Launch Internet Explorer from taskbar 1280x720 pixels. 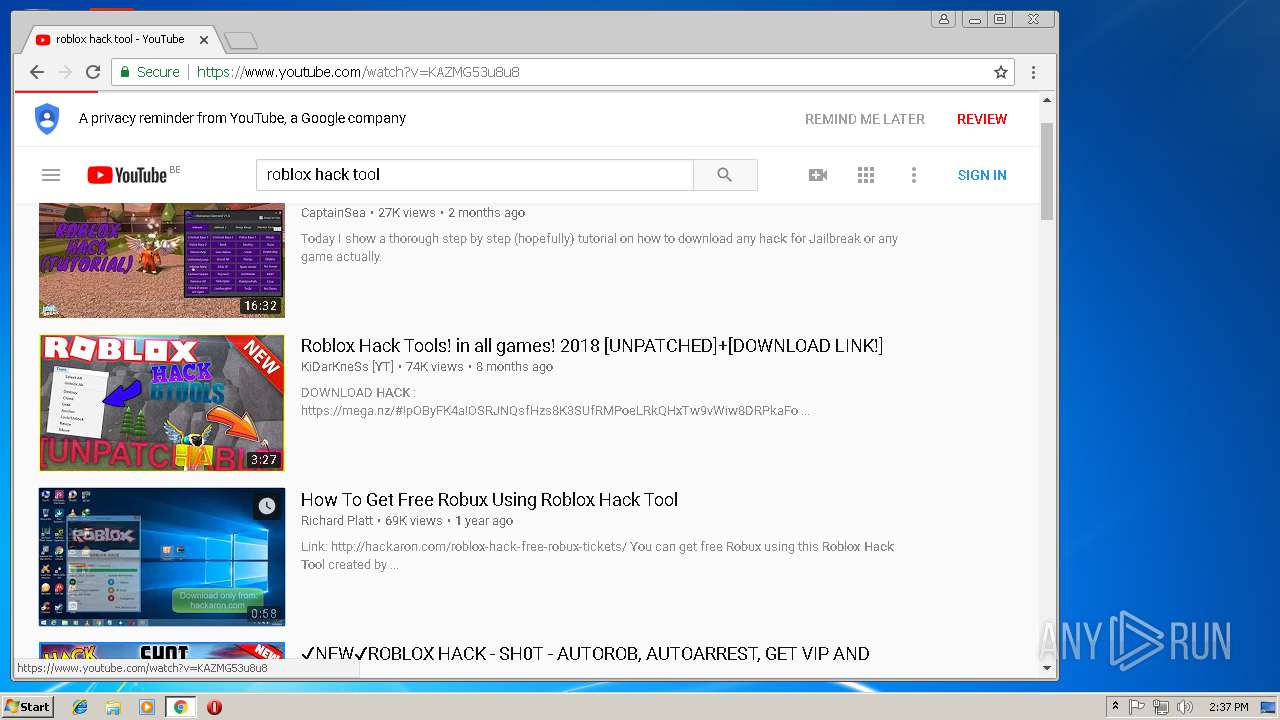tap(80, 707)
